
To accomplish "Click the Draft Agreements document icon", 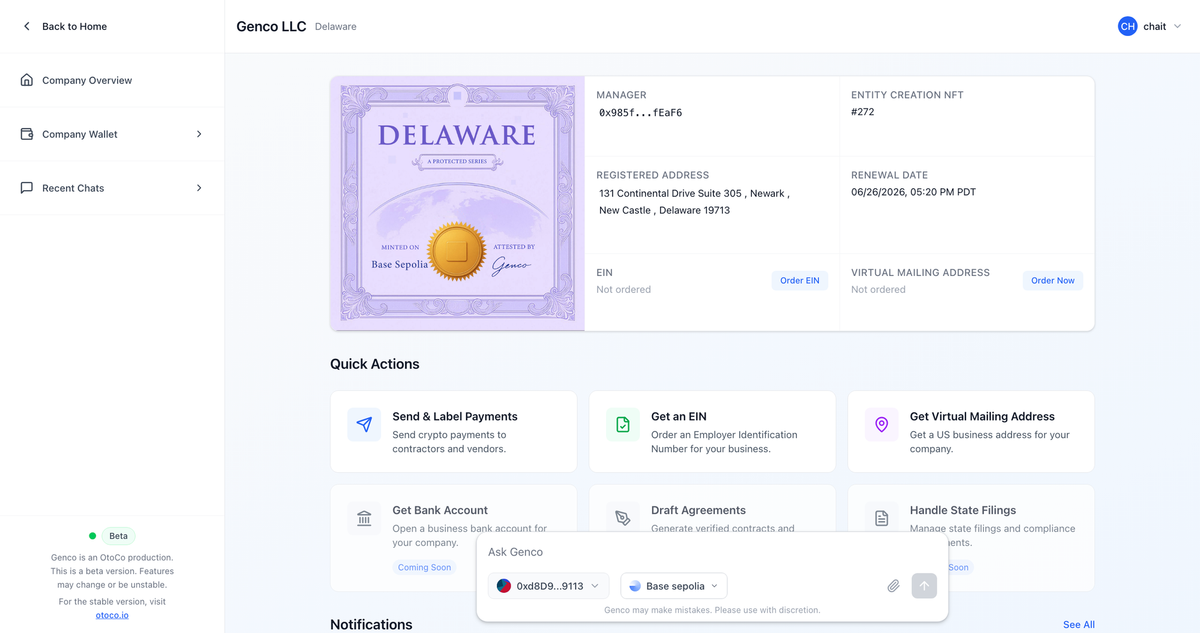I will pyautogui.click(x=622, y=518).
